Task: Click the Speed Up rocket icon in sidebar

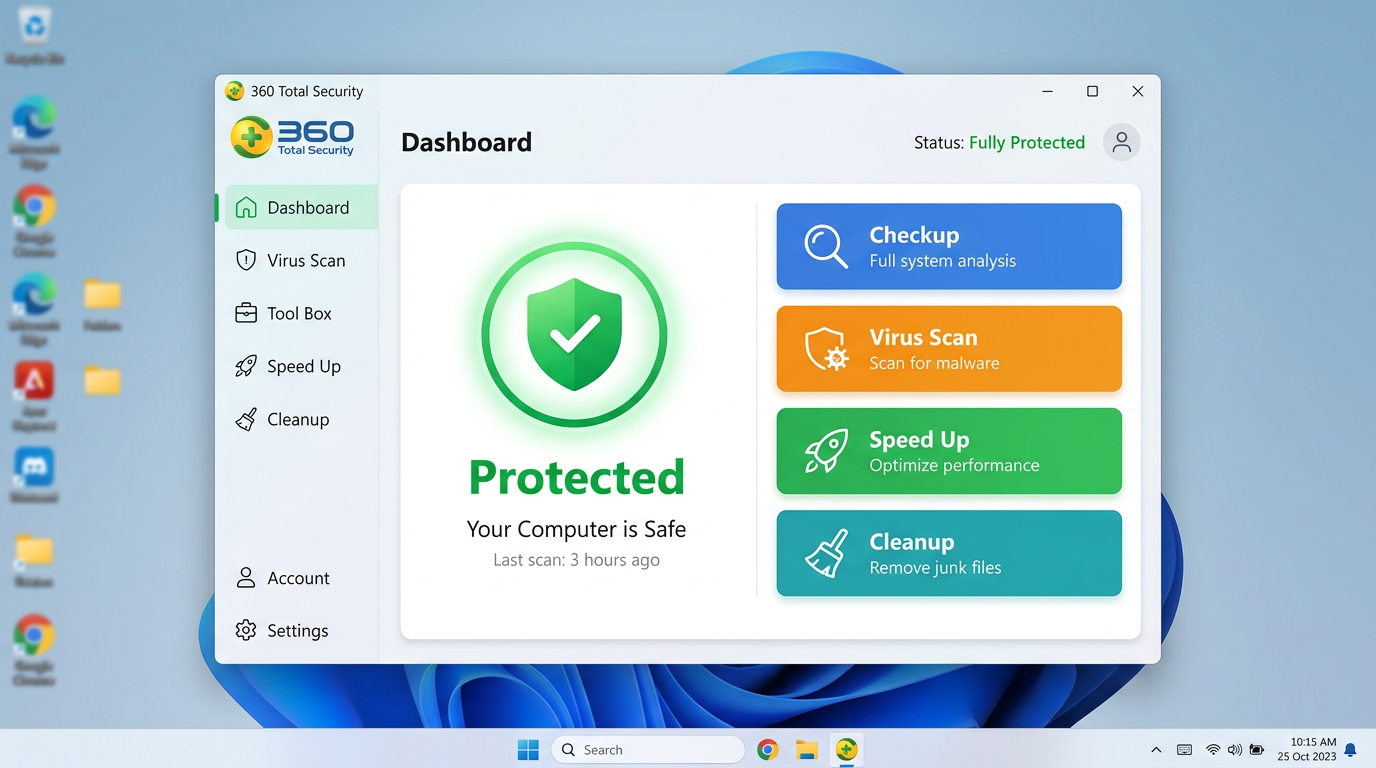Action: click(x=245, y=366)
